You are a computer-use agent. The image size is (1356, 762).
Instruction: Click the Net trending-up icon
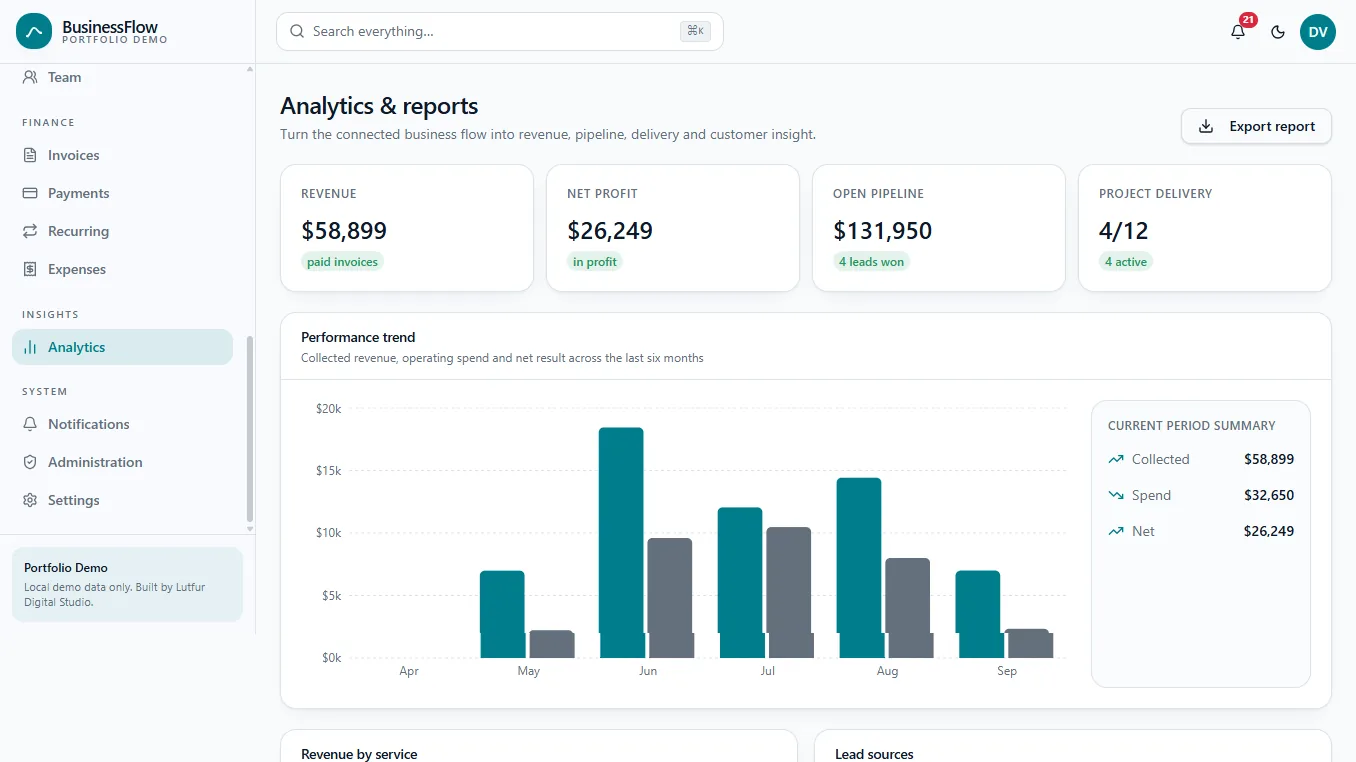(1116, 532)
